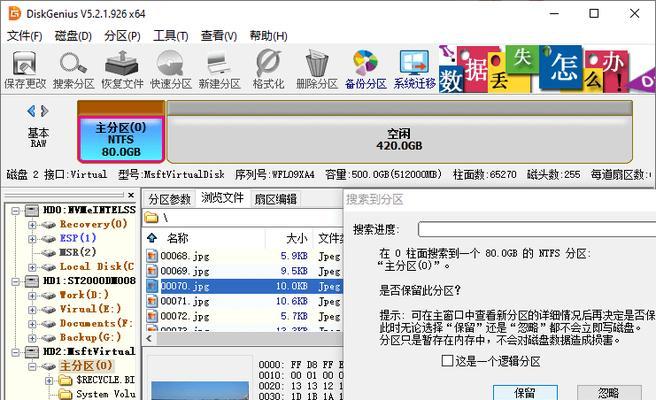The image size is (656, 400).
Task: Click New Partition (新建分区) icon
Action: point(219,70)
